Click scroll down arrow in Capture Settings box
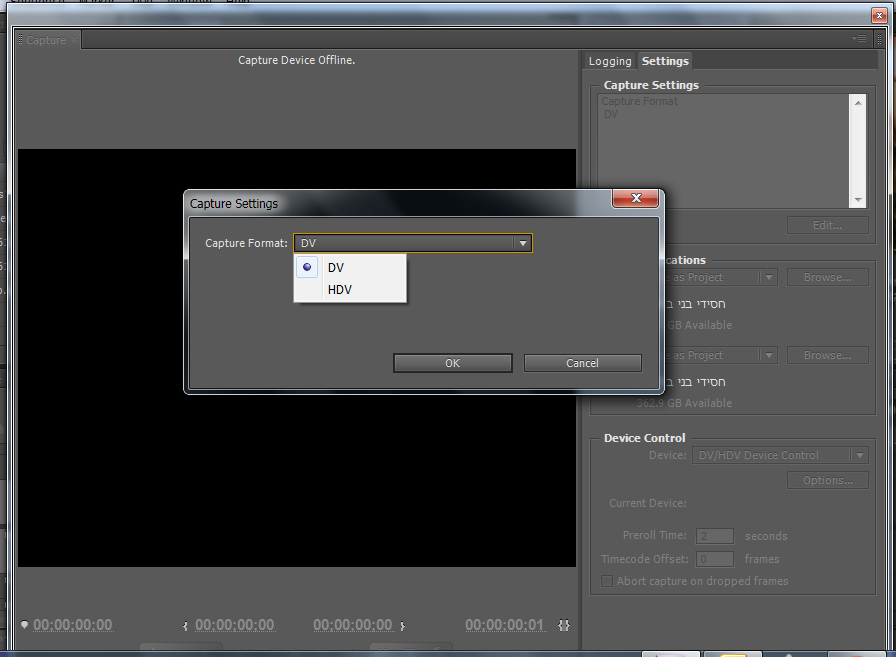Screen dimensions: 896x657 click(x=858, y=200)
